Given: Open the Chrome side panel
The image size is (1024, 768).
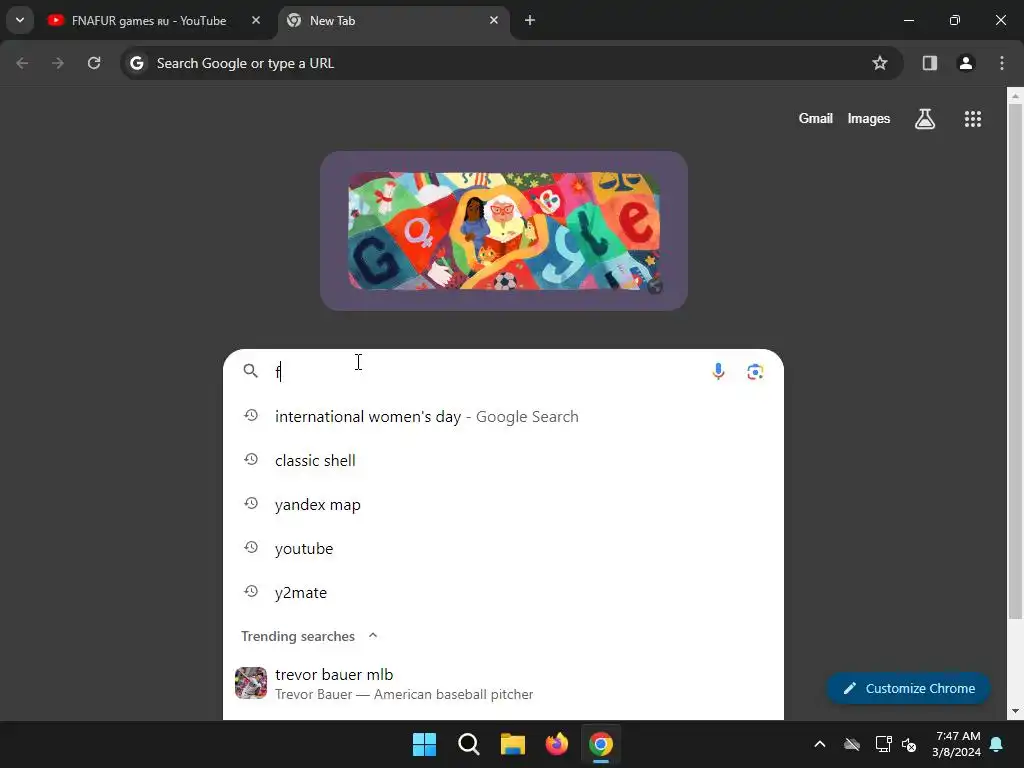Looking at the screenshot, I should coord(929,63).
